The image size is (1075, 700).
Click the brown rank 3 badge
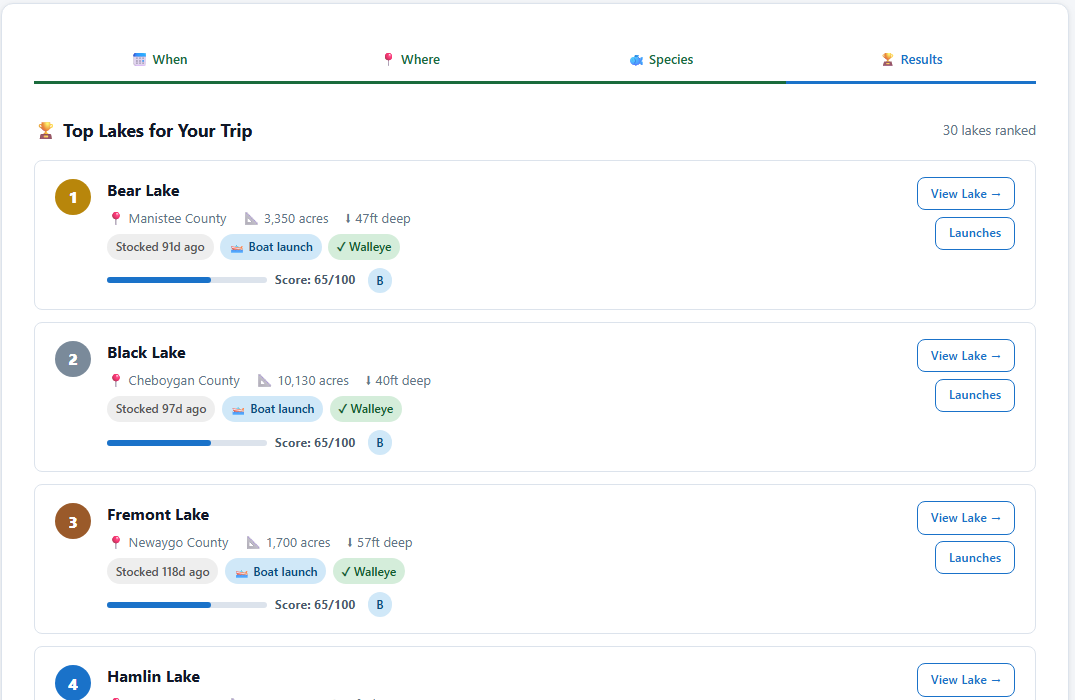pos(73,522)
